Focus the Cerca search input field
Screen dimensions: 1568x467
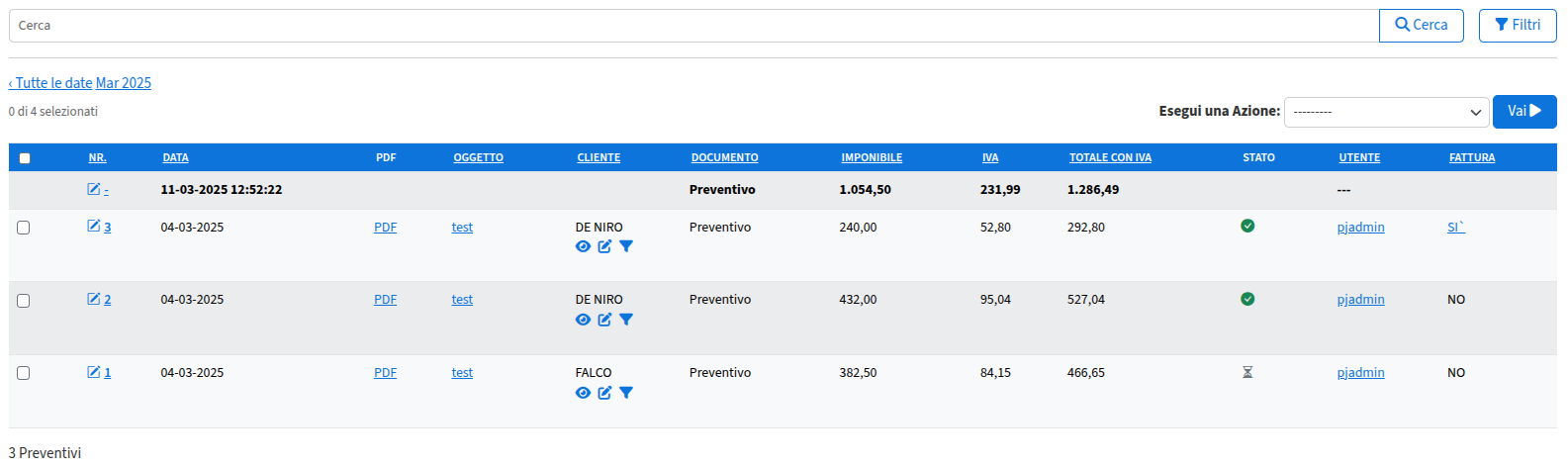click(x=693, y=26)
